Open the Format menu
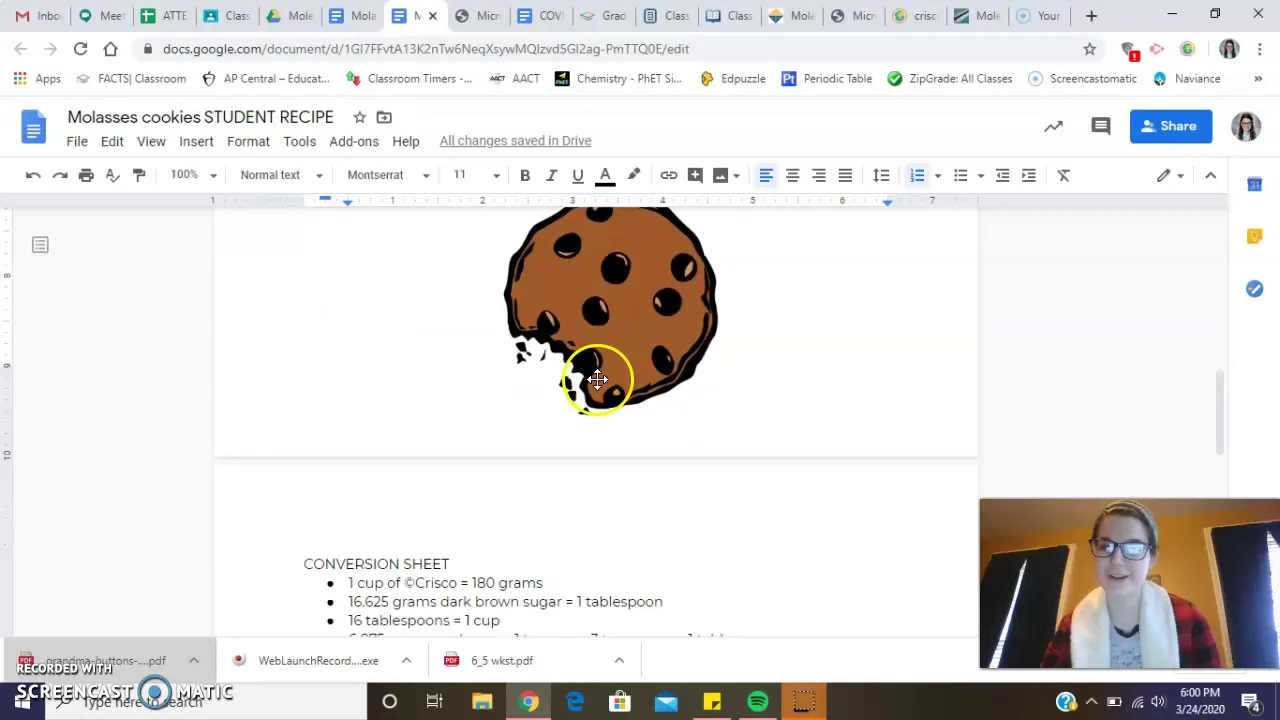Image resolution: width=1280 pixels, height=720 pixels. [248, 141]
